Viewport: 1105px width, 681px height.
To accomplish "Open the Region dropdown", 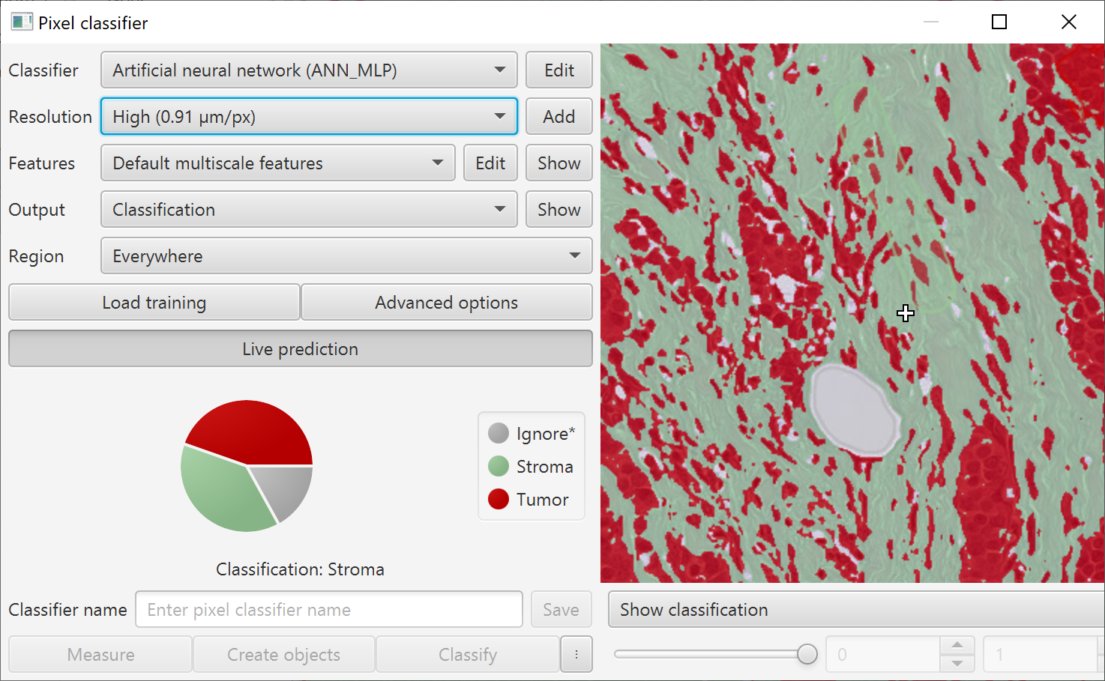I will (x=346, y=256).
